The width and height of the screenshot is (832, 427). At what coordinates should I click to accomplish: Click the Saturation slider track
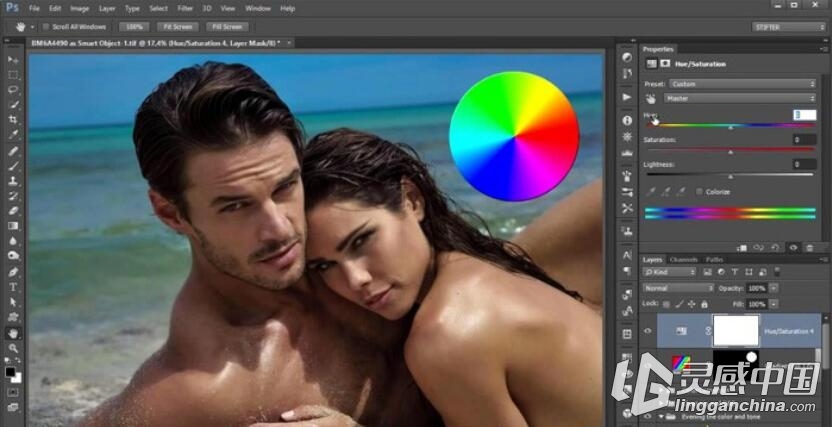[730, 150]
